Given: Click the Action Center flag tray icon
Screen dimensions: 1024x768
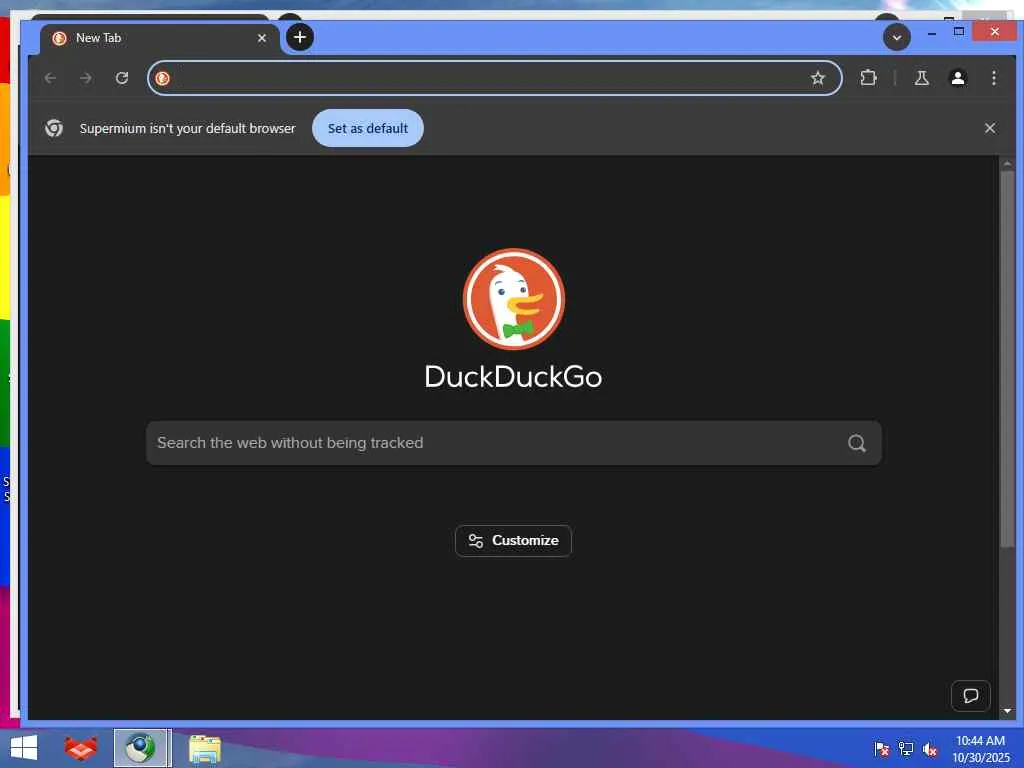Looking at the screenshot, I should point(881,749).
